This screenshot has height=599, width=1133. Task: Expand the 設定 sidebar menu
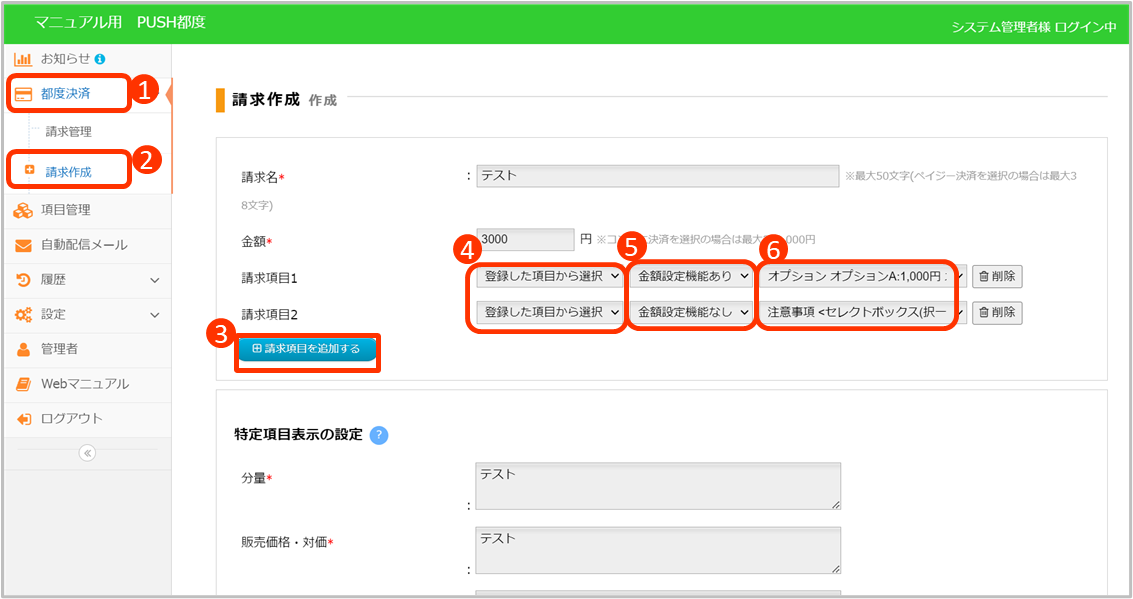[154, 315]
